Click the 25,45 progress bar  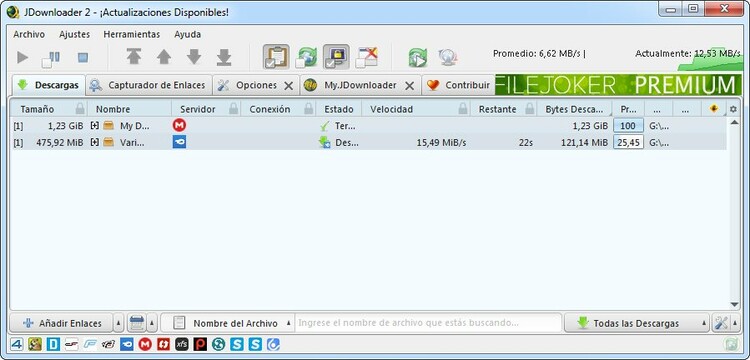pos(628,142)
